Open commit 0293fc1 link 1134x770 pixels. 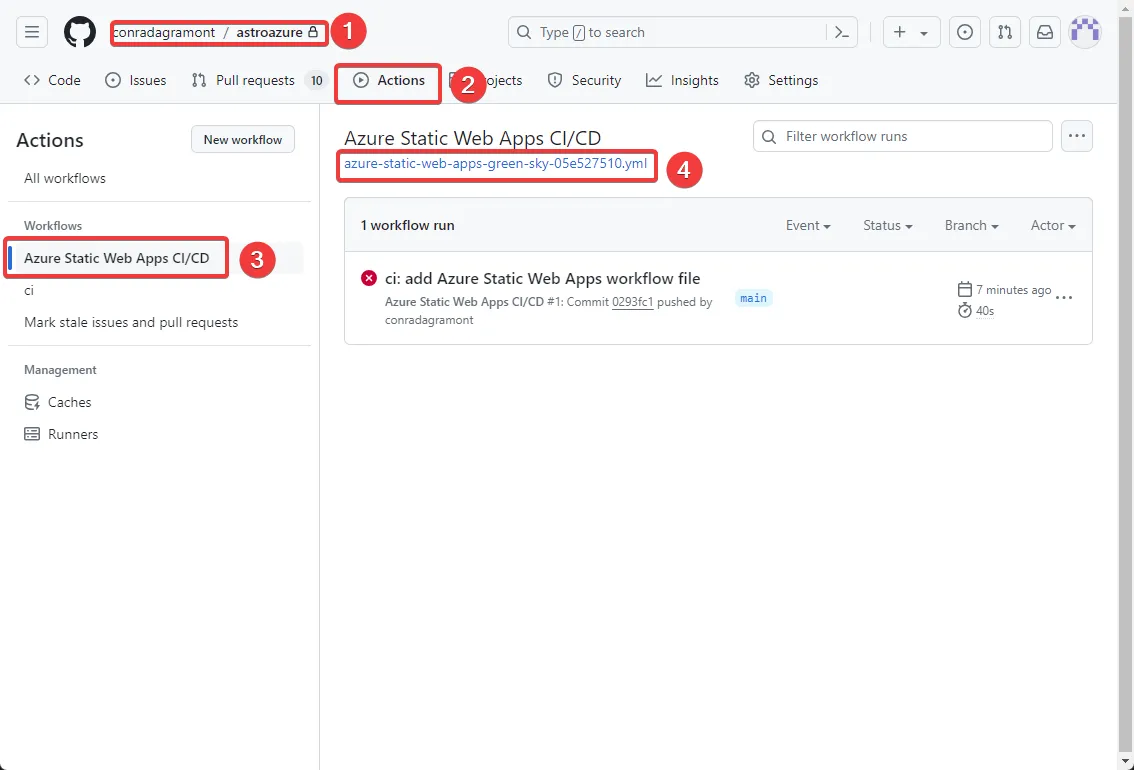pyautogui.click(x=633, y=301)
